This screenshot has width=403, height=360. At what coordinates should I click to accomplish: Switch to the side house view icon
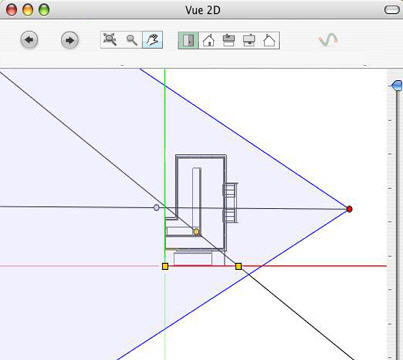269,41
